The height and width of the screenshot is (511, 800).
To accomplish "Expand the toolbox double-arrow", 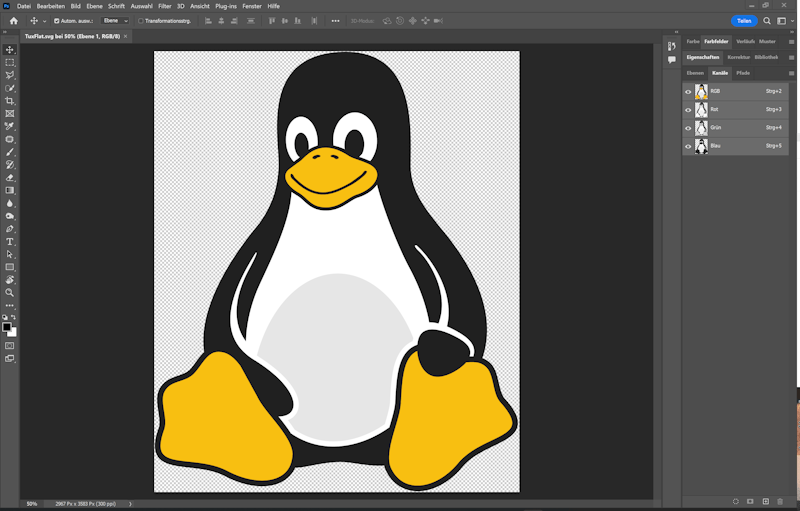I will coord(5,32).
